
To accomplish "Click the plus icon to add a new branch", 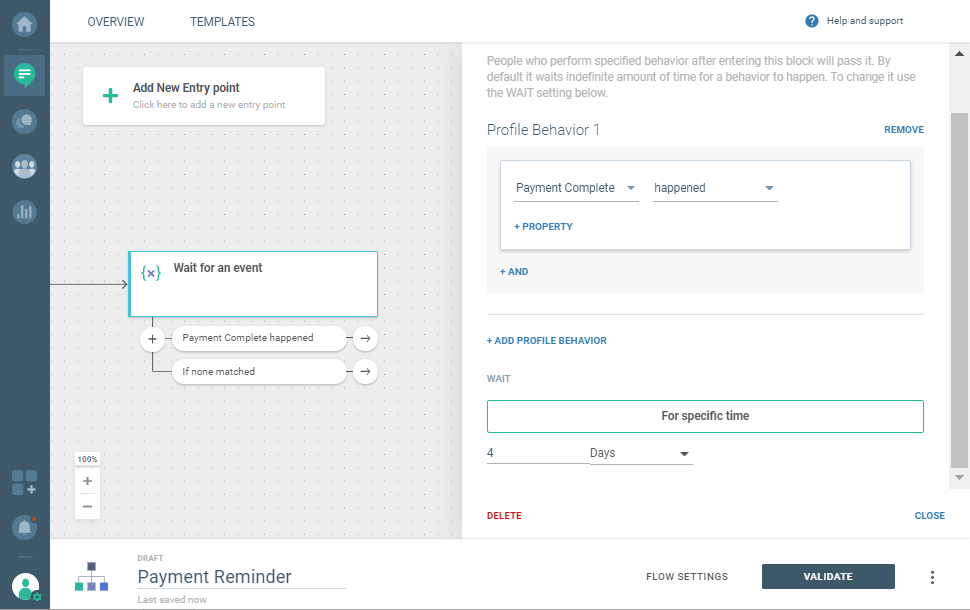I will (x=152, y=338).
